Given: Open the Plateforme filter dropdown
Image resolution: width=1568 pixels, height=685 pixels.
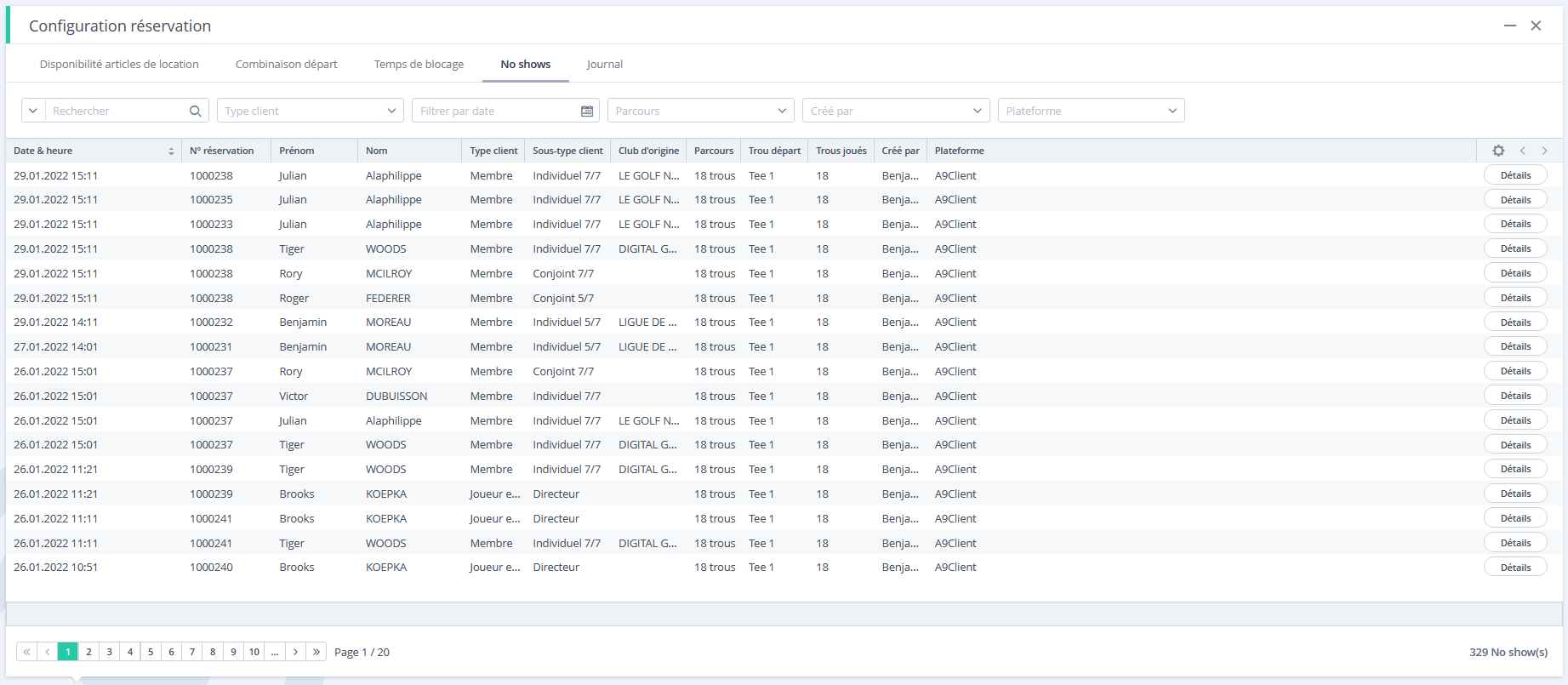Looking at the screenshot, I should pos(1092,111).
